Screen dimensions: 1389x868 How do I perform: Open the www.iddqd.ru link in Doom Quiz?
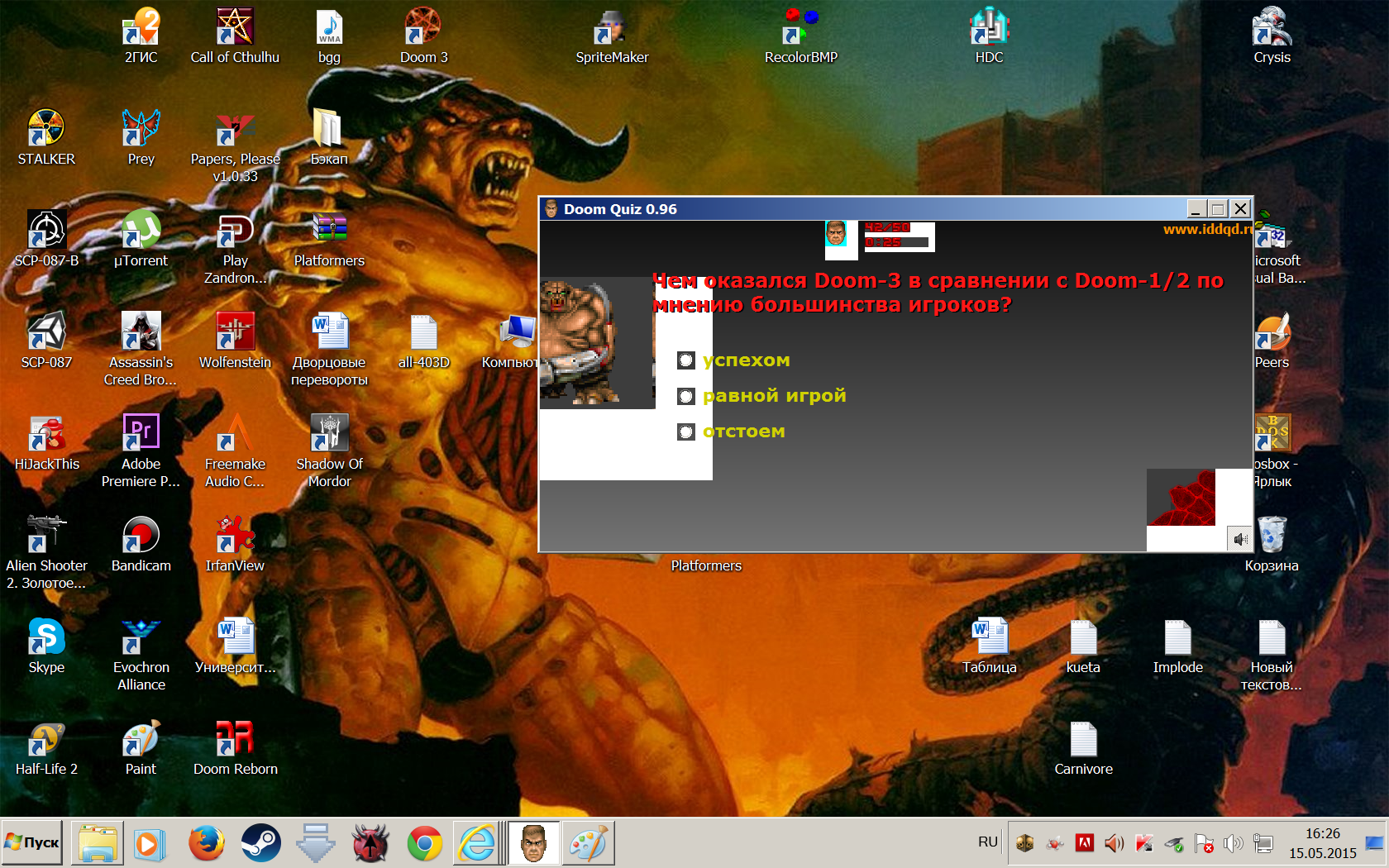(1207, 229)
